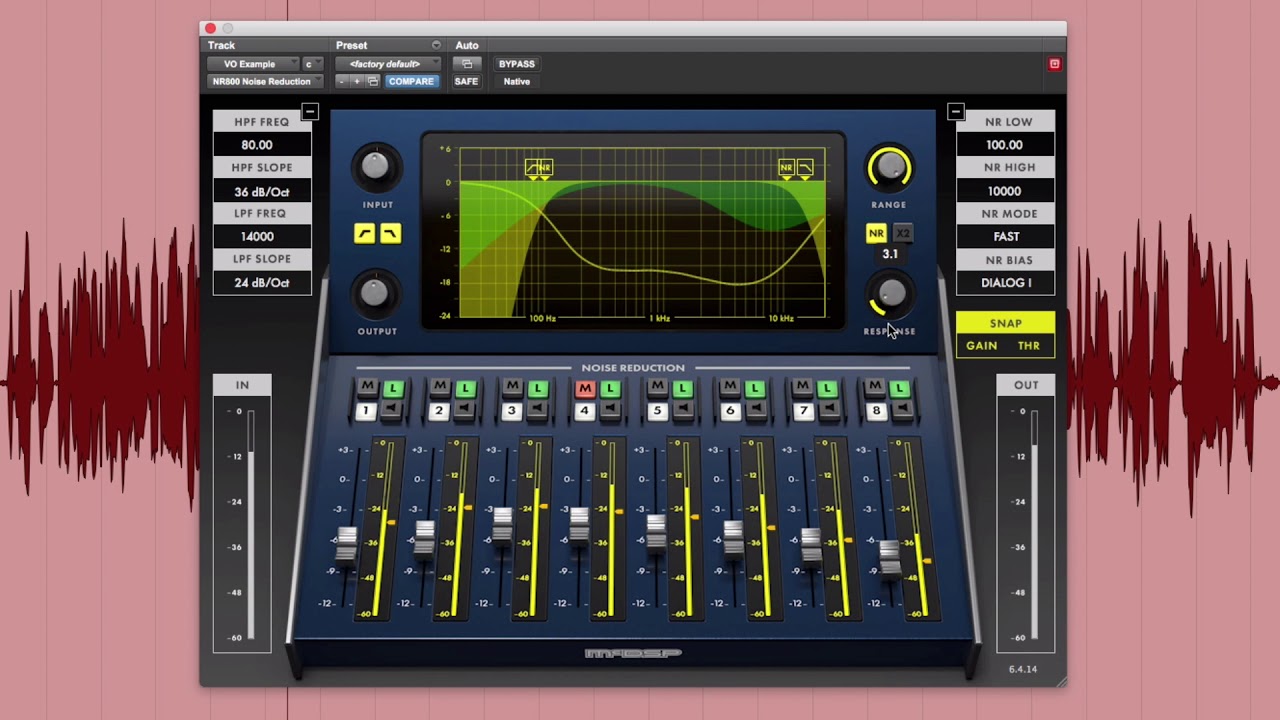
Task: Click the response value 3.1 readout
Action: point(890,254)
